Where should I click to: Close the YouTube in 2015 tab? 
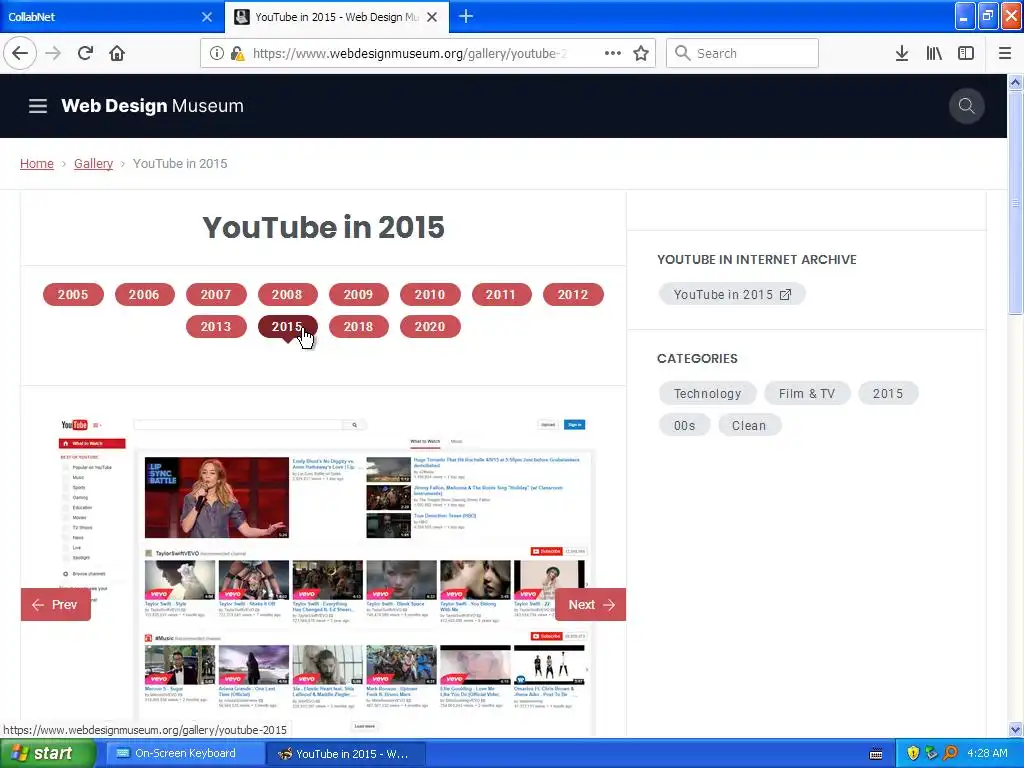[432, 17]
